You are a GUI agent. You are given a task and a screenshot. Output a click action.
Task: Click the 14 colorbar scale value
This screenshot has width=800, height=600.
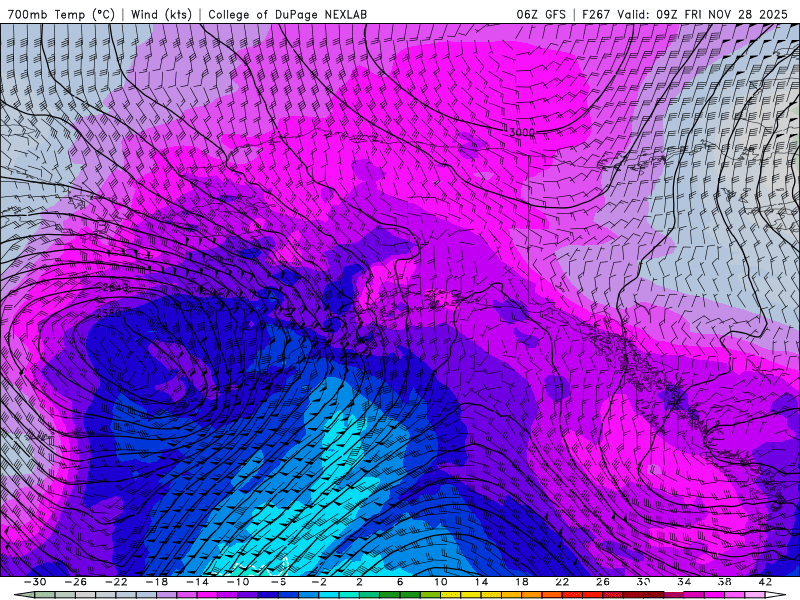[x=481, y=582]
